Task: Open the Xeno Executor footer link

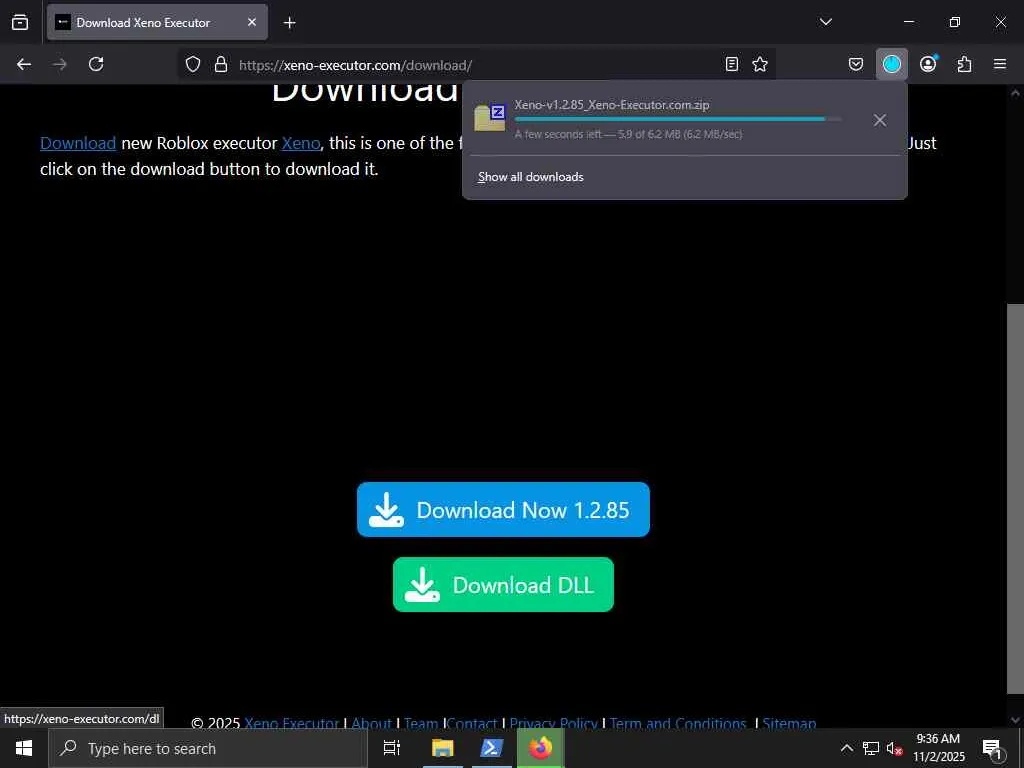Action: (x=291, y=723)
